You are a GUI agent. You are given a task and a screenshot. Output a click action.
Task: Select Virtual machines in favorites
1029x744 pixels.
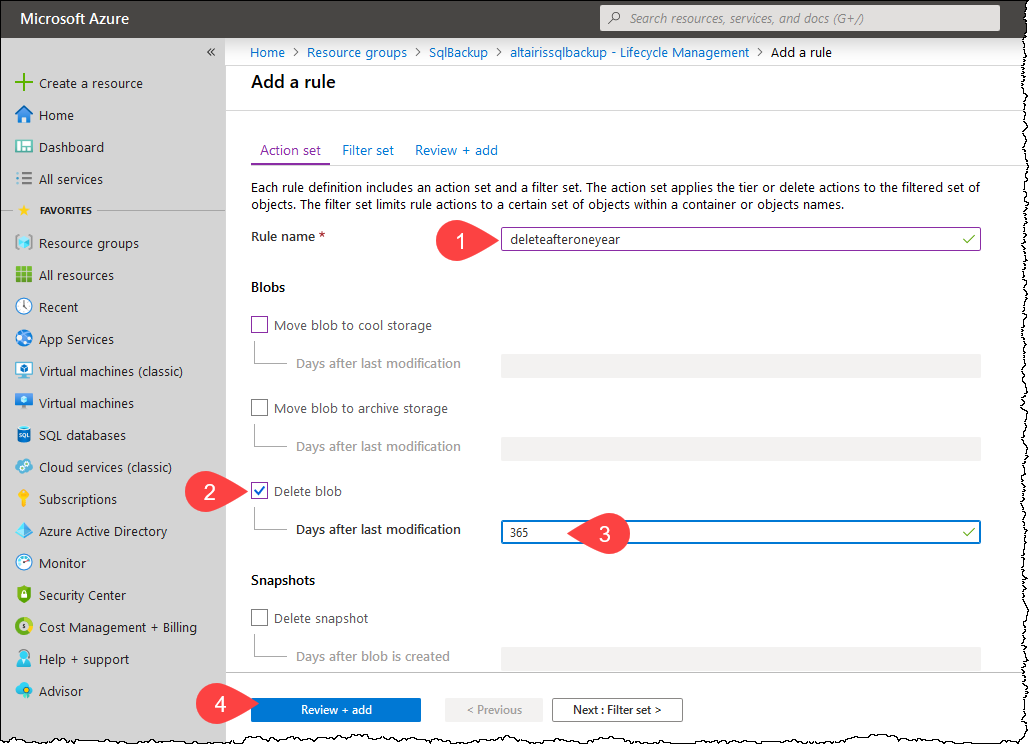click(86, 403)
